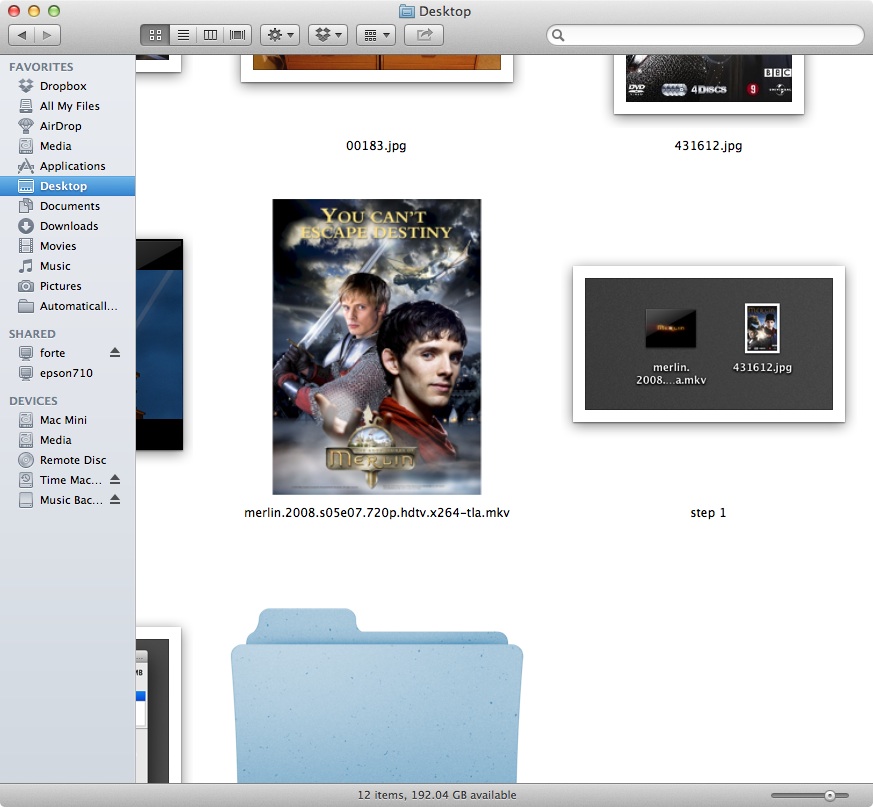Open Pictures in the sidebar

(67, 286)
